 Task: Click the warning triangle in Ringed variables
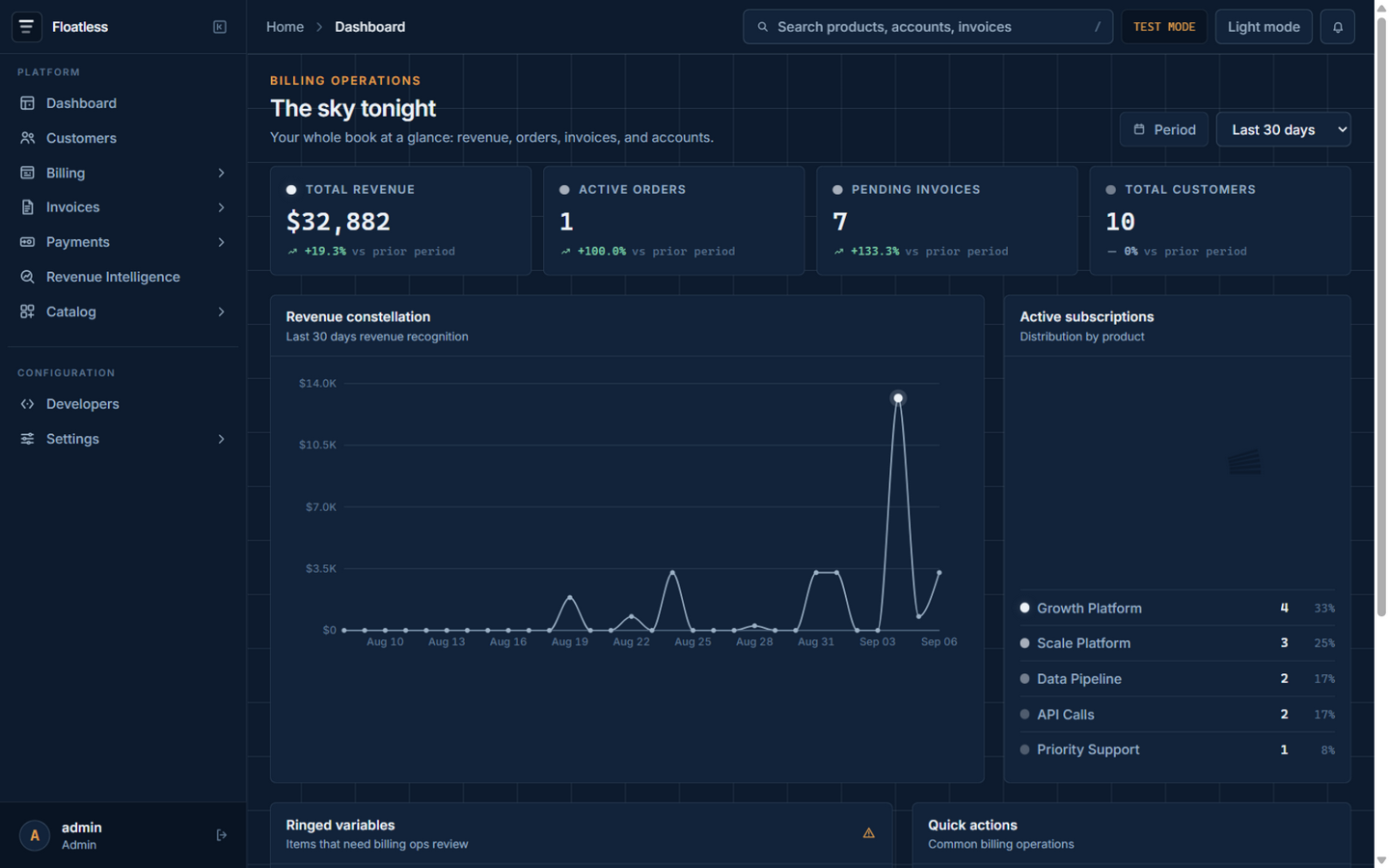point(868,833)
